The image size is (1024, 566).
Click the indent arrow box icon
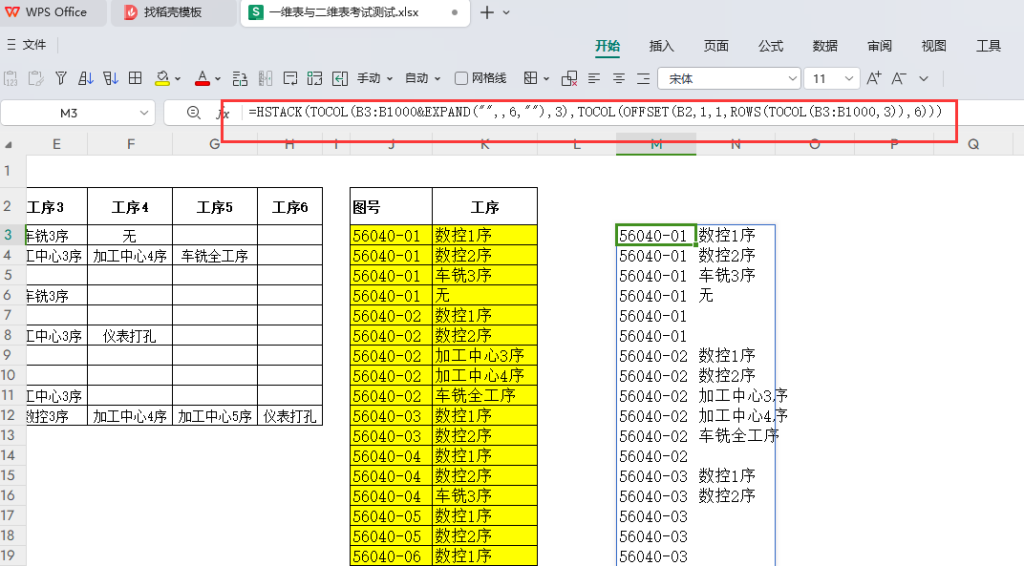point(340,78)
